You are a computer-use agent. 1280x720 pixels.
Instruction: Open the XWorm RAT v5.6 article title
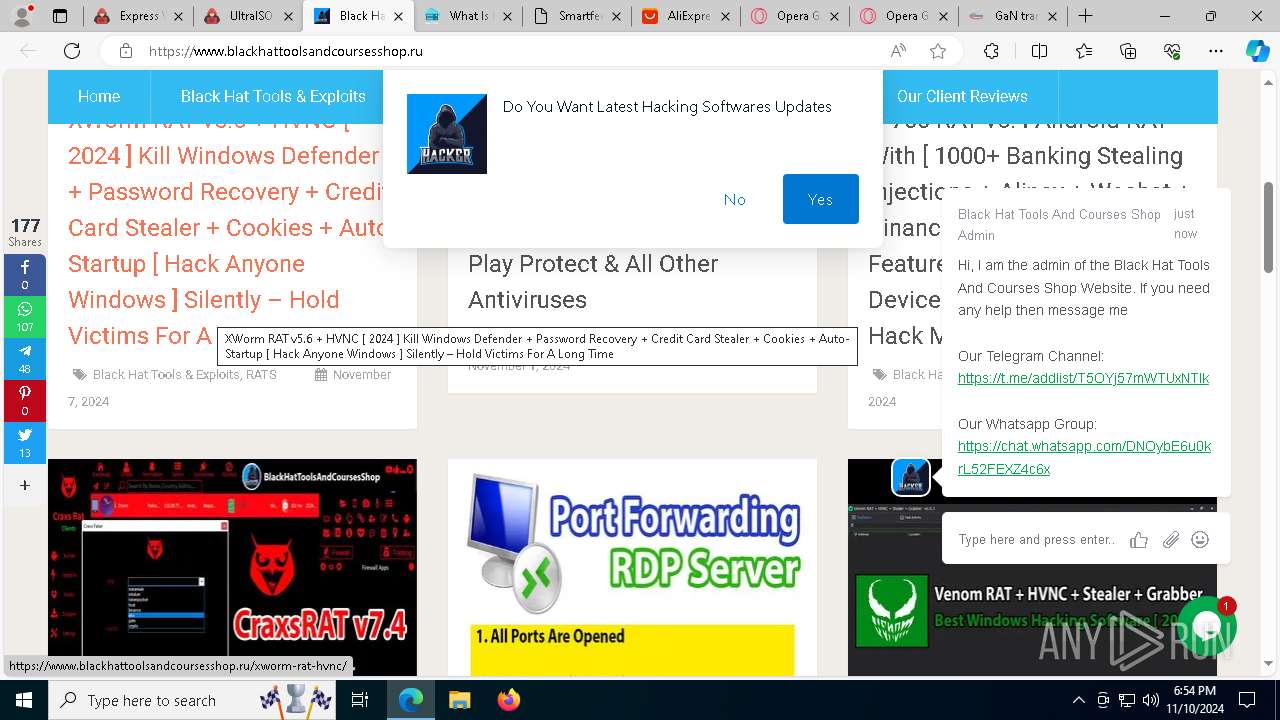pyautogui.click(x=228, y=228)
